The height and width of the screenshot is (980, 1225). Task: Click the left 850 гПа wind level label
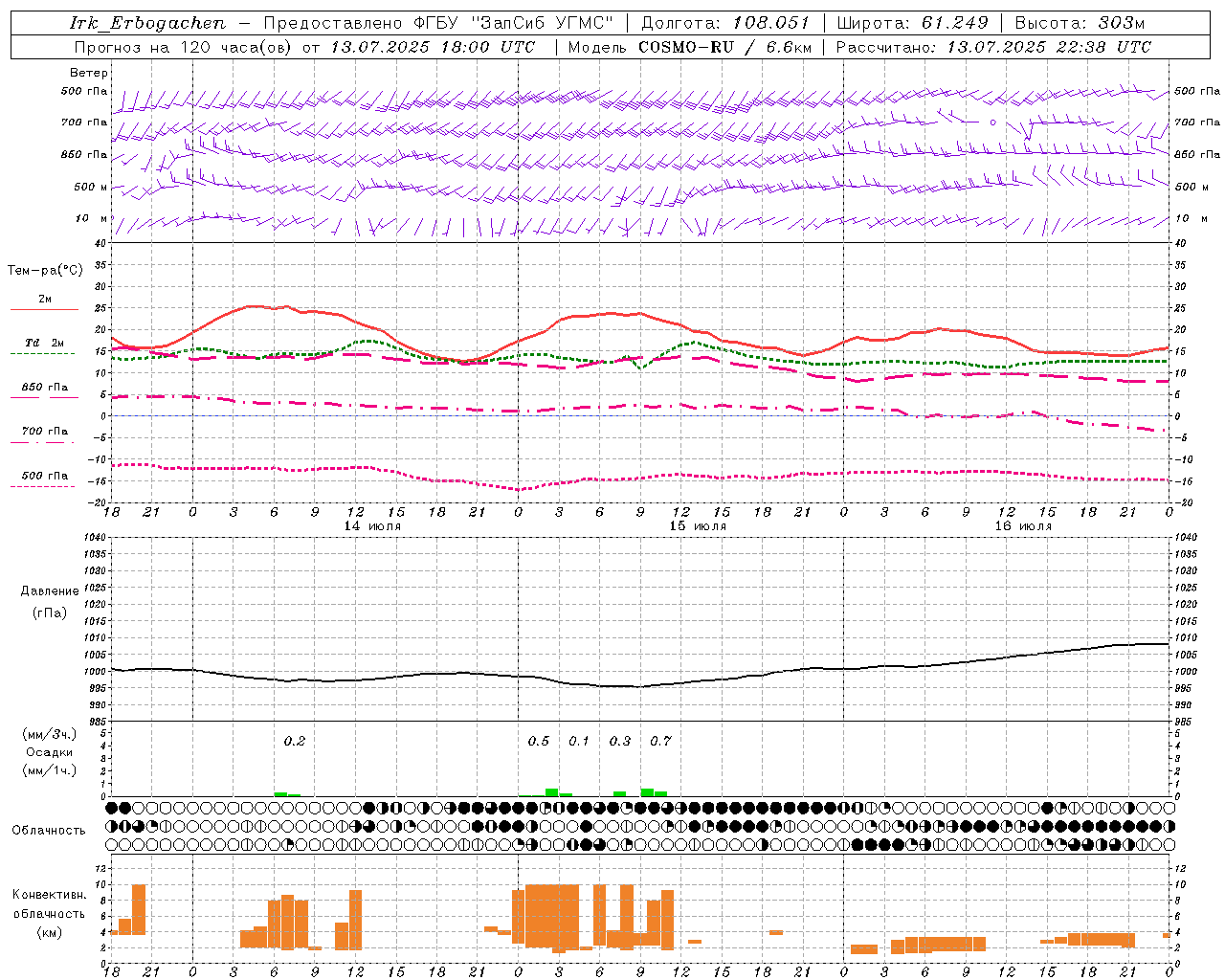[x=84, y=154]
